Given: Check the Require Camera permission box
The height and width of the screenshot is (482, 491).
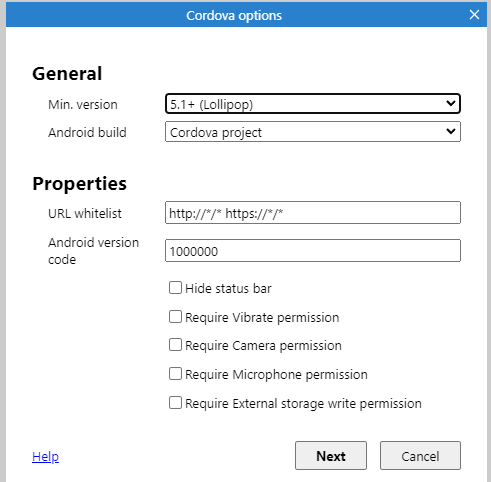Looking at the screenshot, I should [175, 345].
